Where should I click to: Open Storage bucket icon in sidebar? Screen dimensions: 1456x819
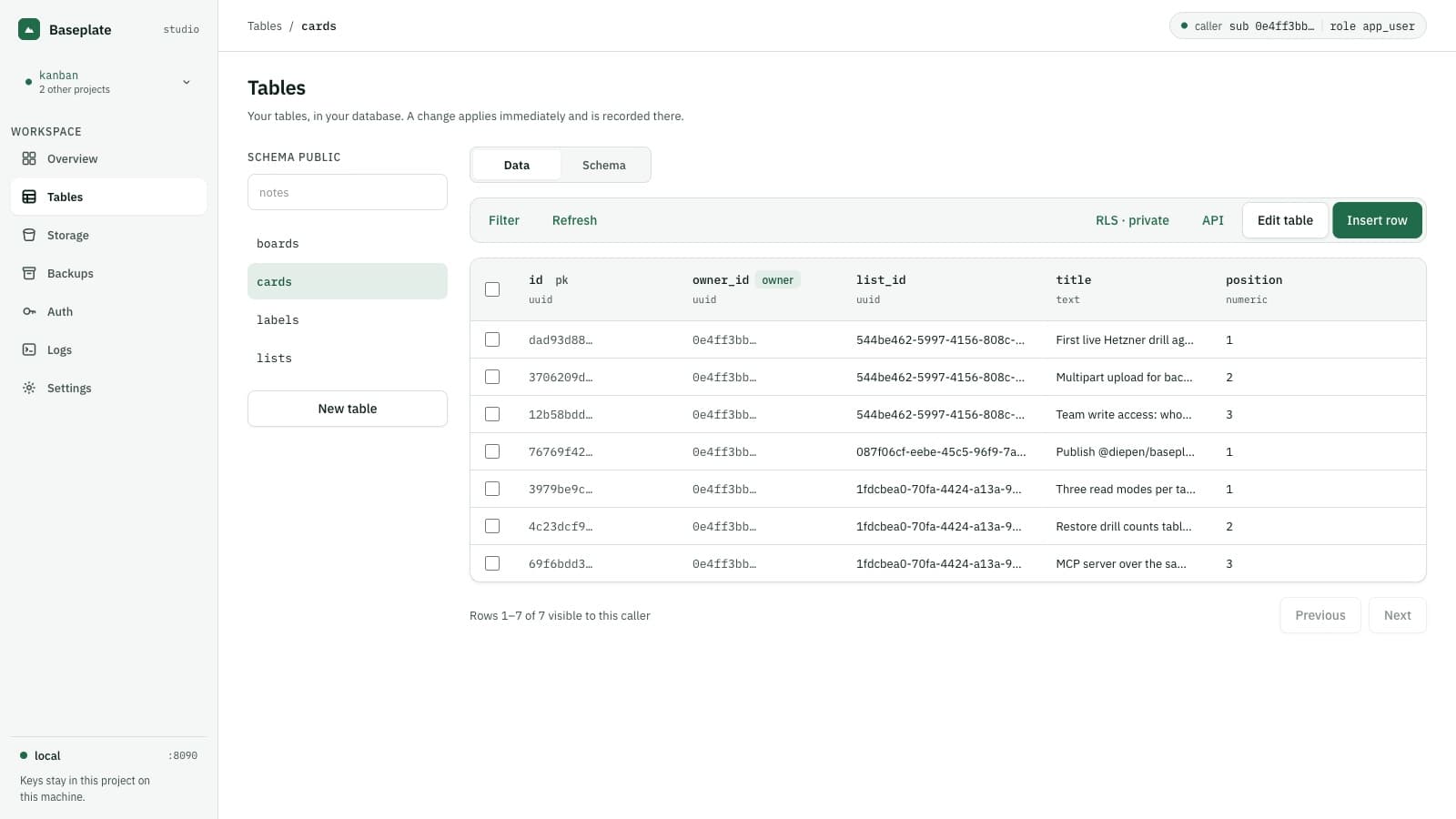29,235
